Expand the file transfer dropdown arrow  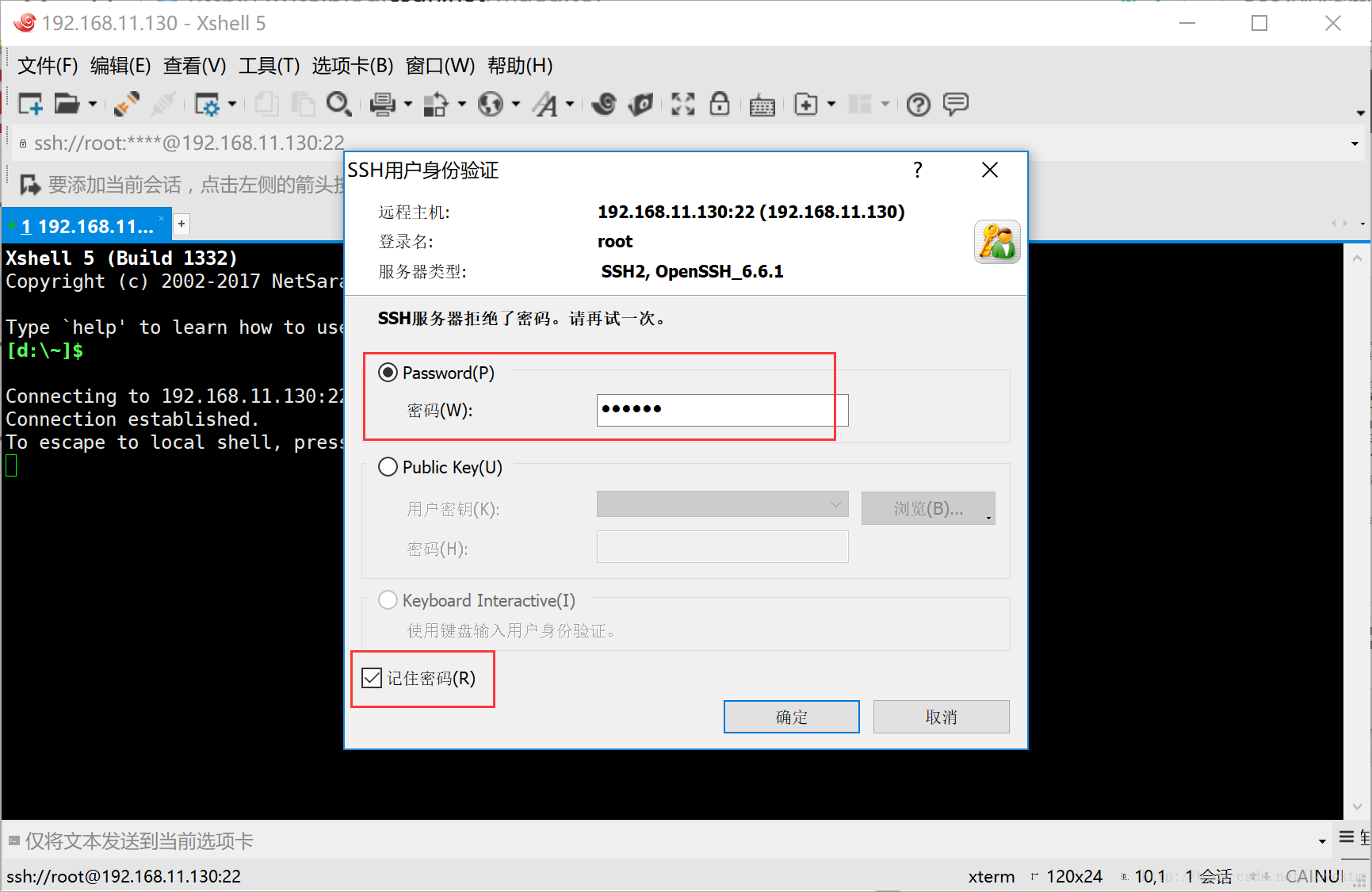[x=462, y=104]
